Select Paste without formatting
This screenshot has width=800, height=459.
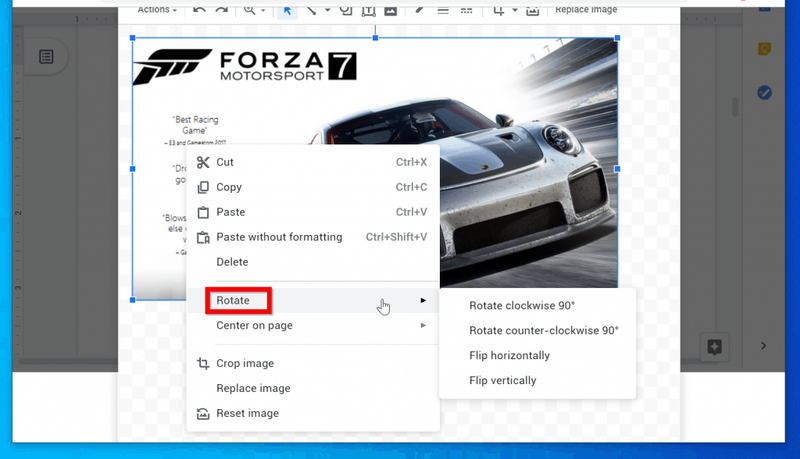[313, 237]
